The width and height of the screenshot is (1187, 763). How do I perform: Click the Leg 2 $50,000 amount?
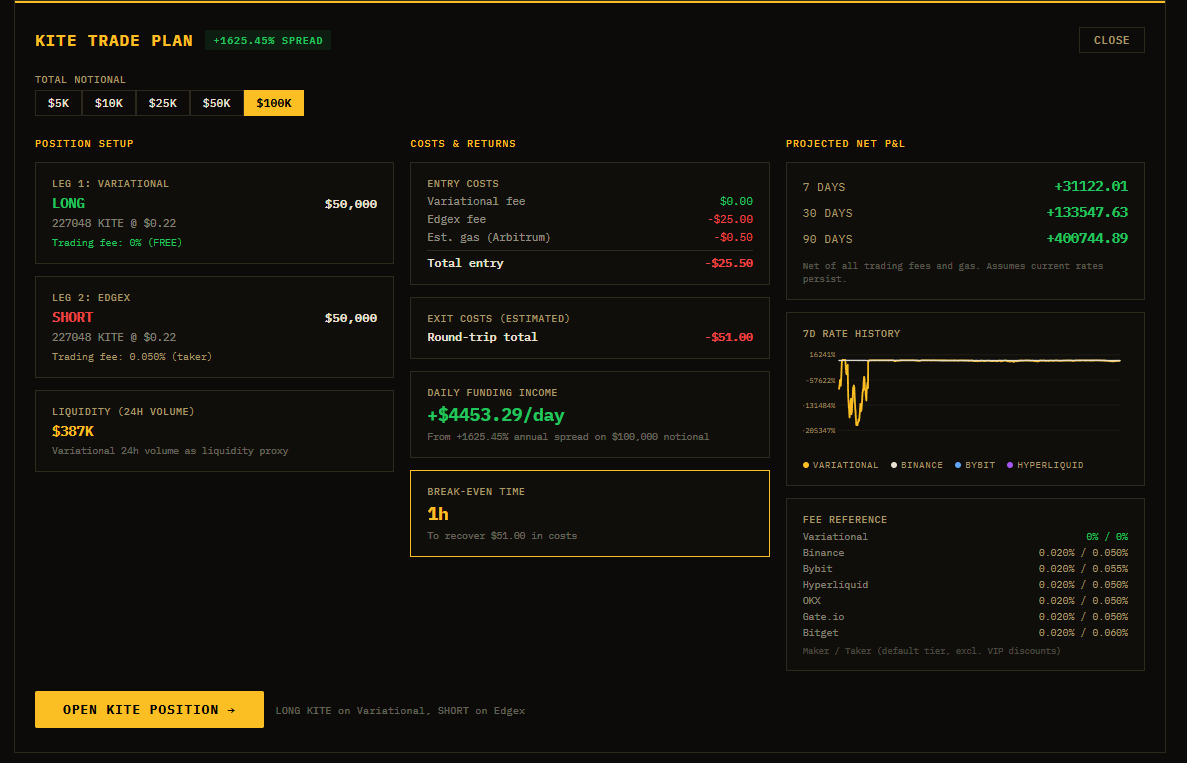pyautogui.click(x=351, y=318)
